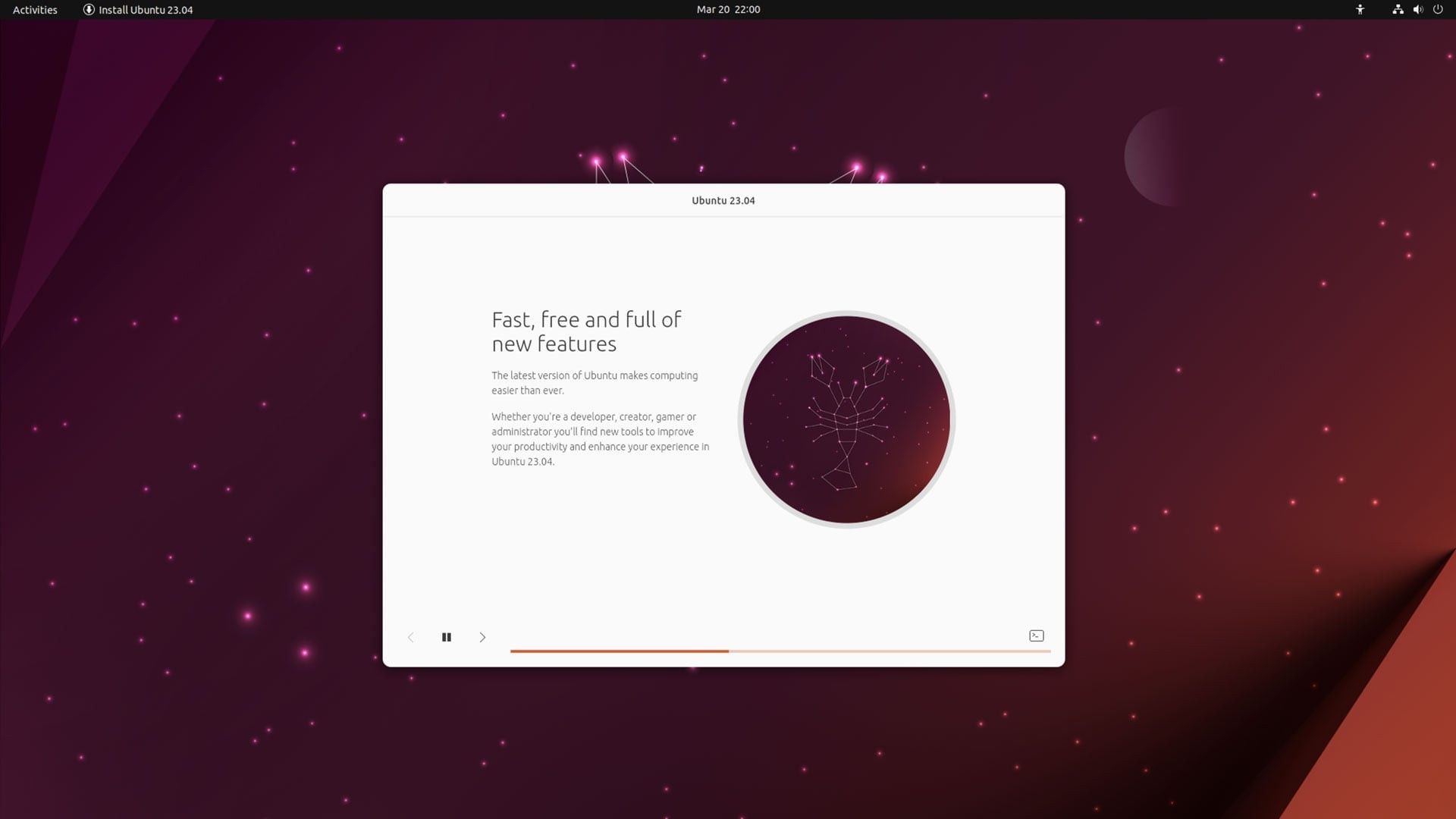Viewport: 1456px width, 819px height.
Task: Click the paragraph about developer productivity
Action: coord(600,438)
